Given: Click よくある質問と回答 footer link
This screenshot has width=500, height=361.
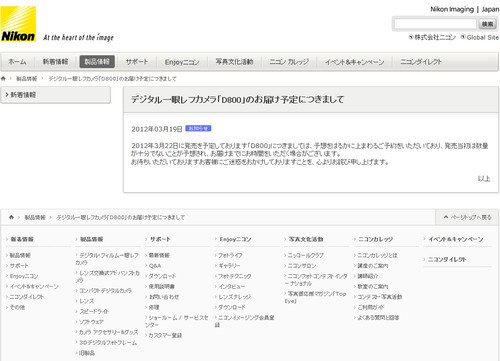Looking at the screenshot, I should 378,318.
